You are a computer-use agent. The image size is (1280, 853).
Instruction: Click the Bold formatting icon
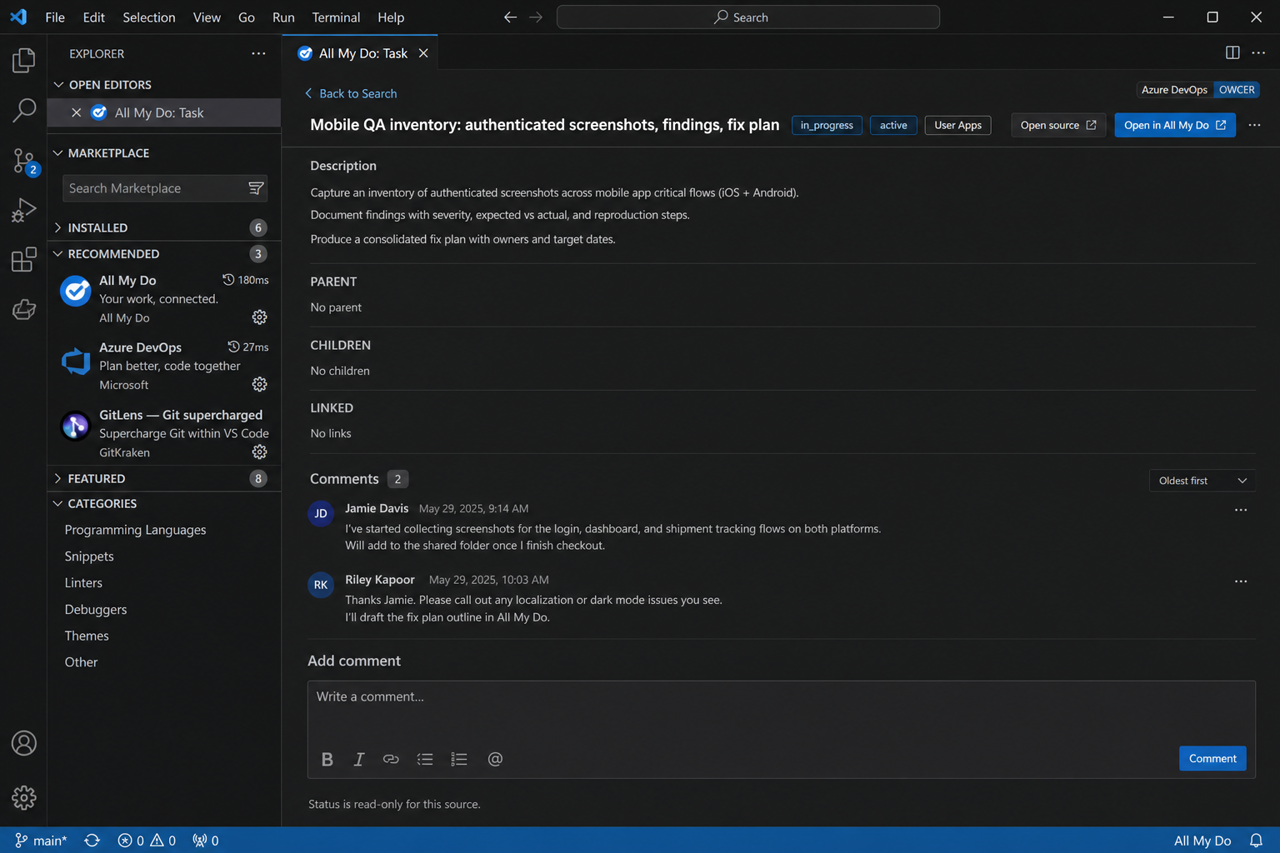[x=327, y=759]
